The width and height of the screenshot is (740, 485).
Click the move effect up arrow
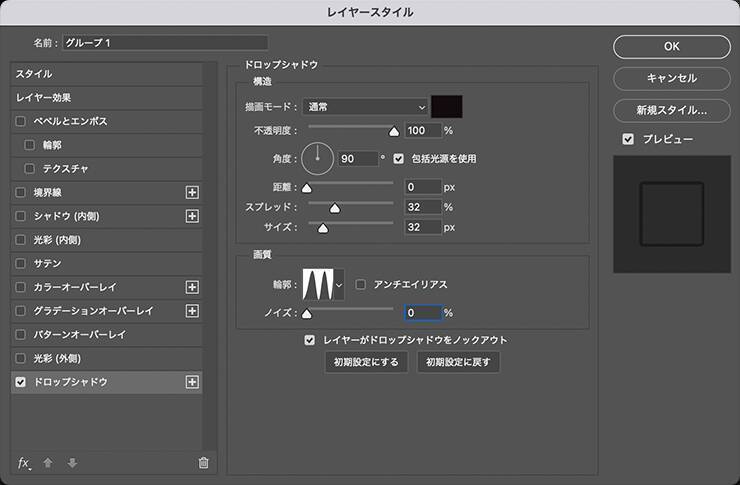tap(47, 462)
